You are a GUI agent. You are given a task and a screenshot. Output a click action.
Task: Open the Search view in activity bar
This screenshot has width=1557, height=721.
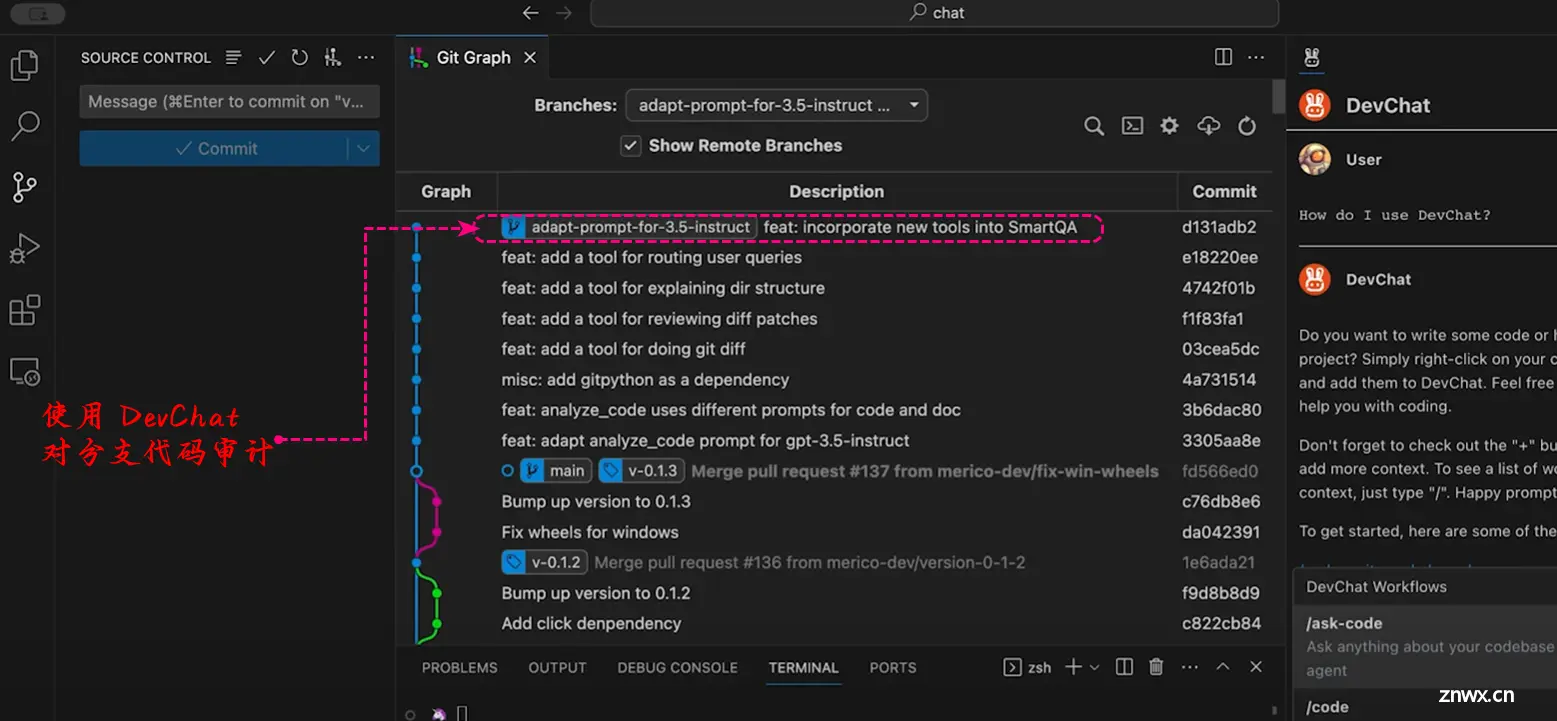[24, 126]
